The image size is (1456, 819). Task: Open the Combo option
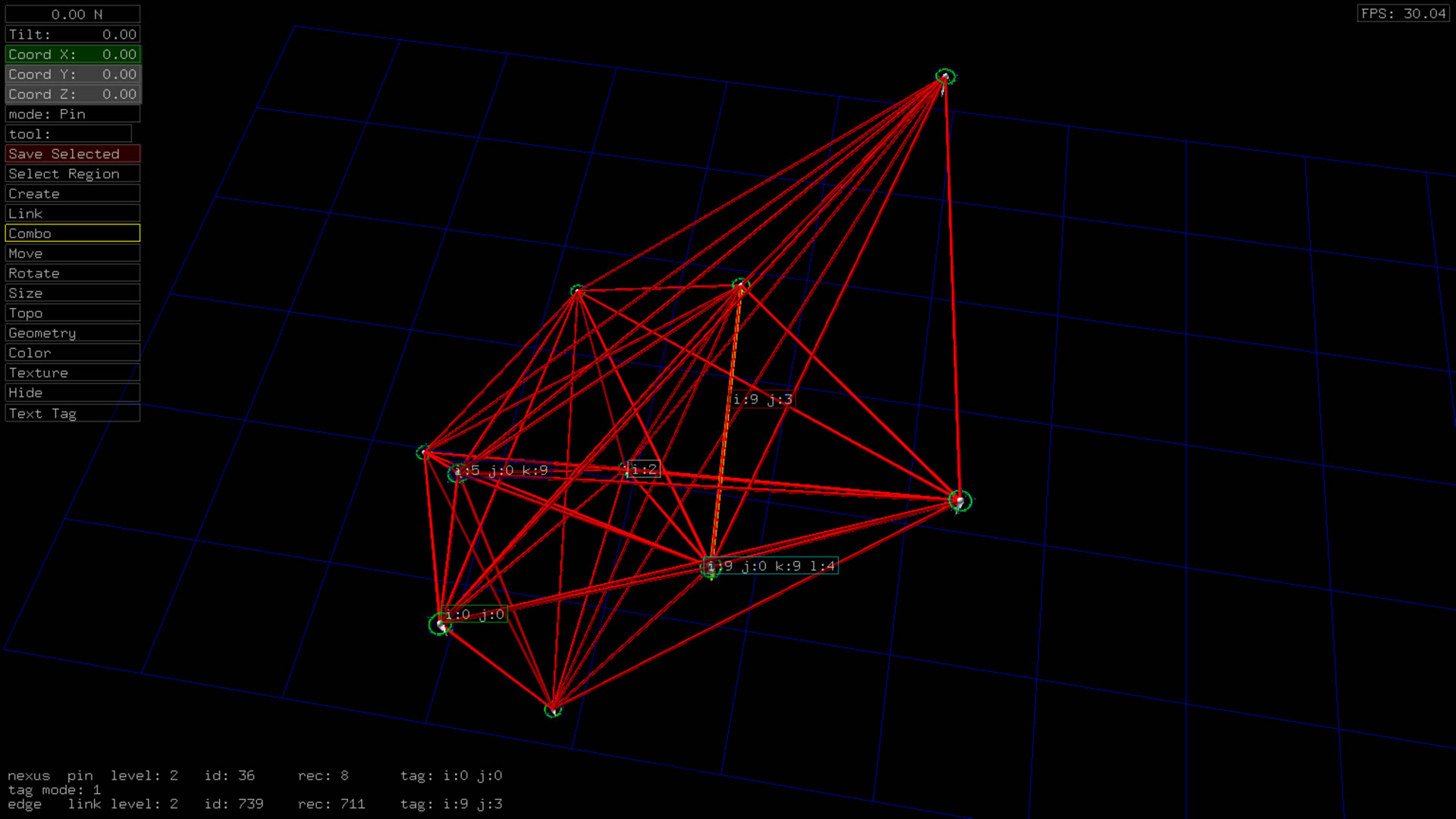pos(72,234)
